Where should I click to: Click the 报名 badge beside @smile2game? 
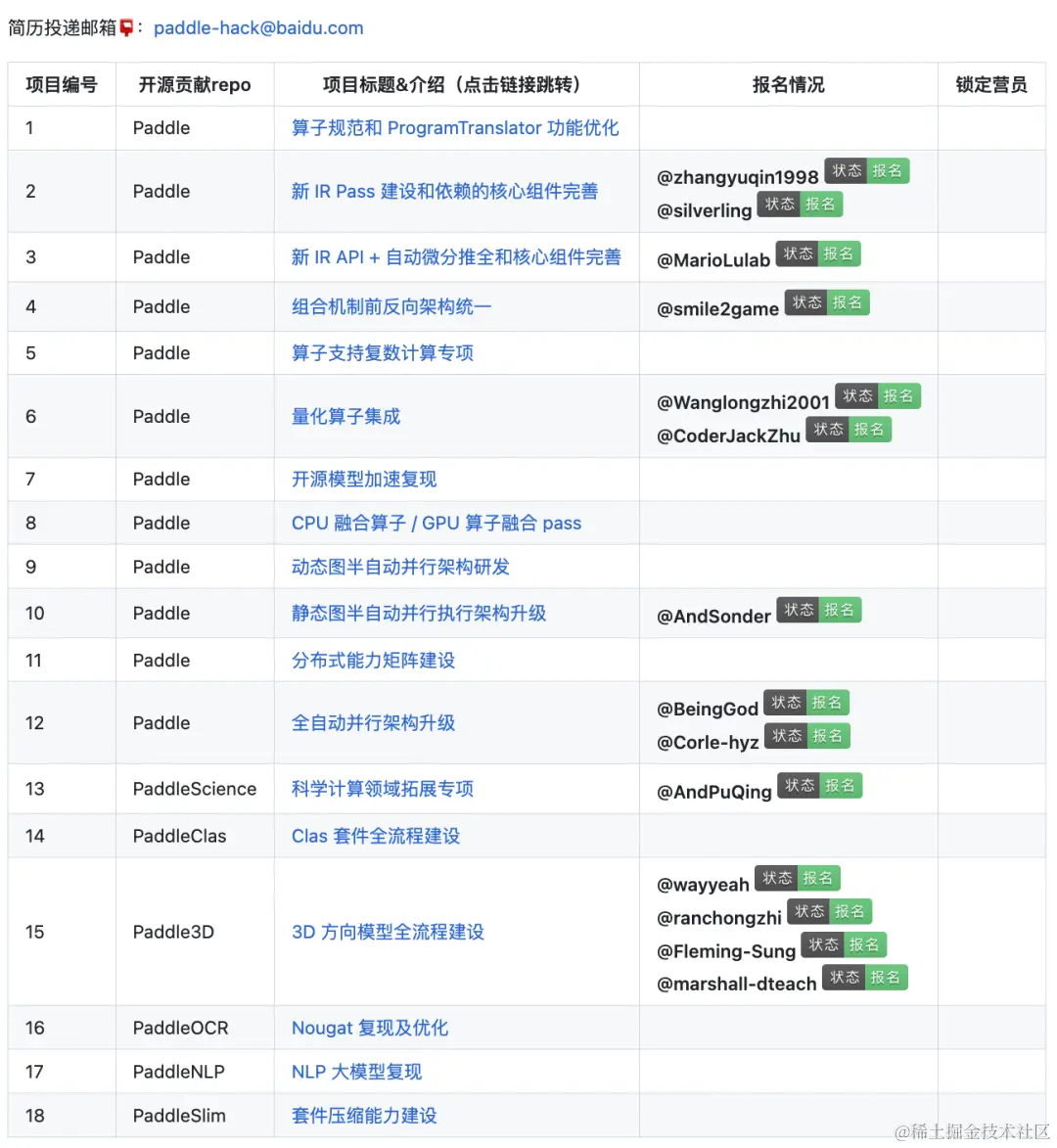click(849, 301)
